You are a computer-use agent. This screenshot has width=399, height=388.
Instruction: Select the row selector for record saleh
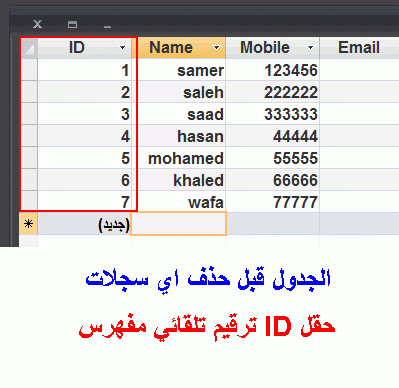click(29, 92)
